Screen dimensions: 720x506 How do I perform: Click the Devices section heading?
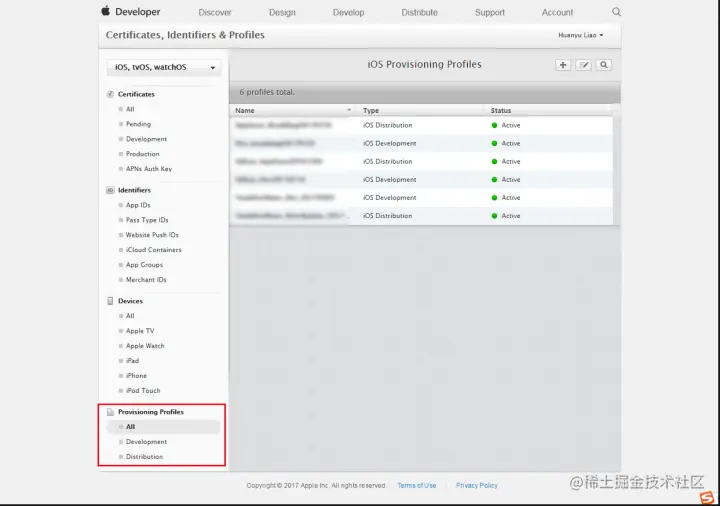[x=130, y=301]
